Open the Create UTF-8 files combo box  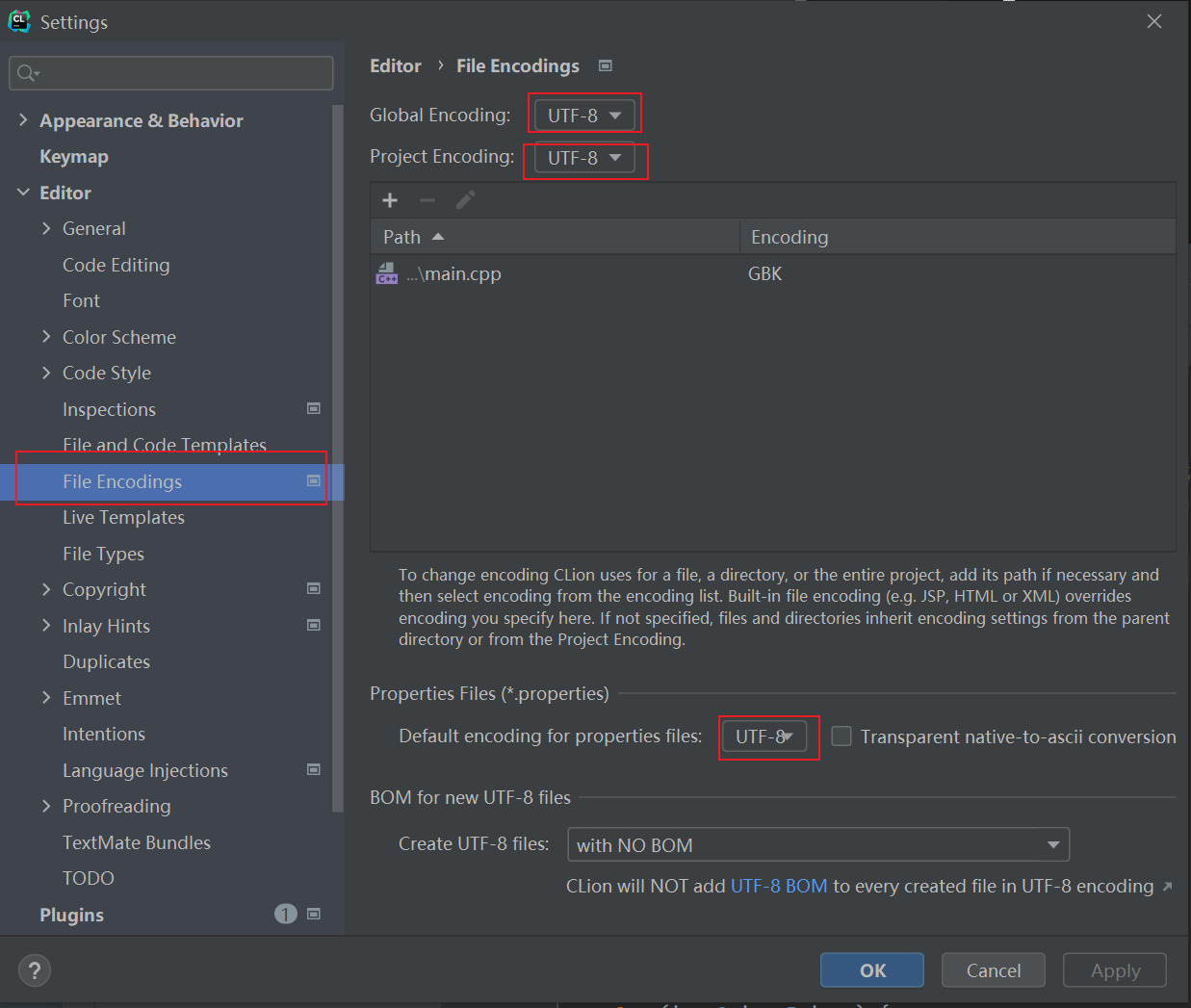818,845
